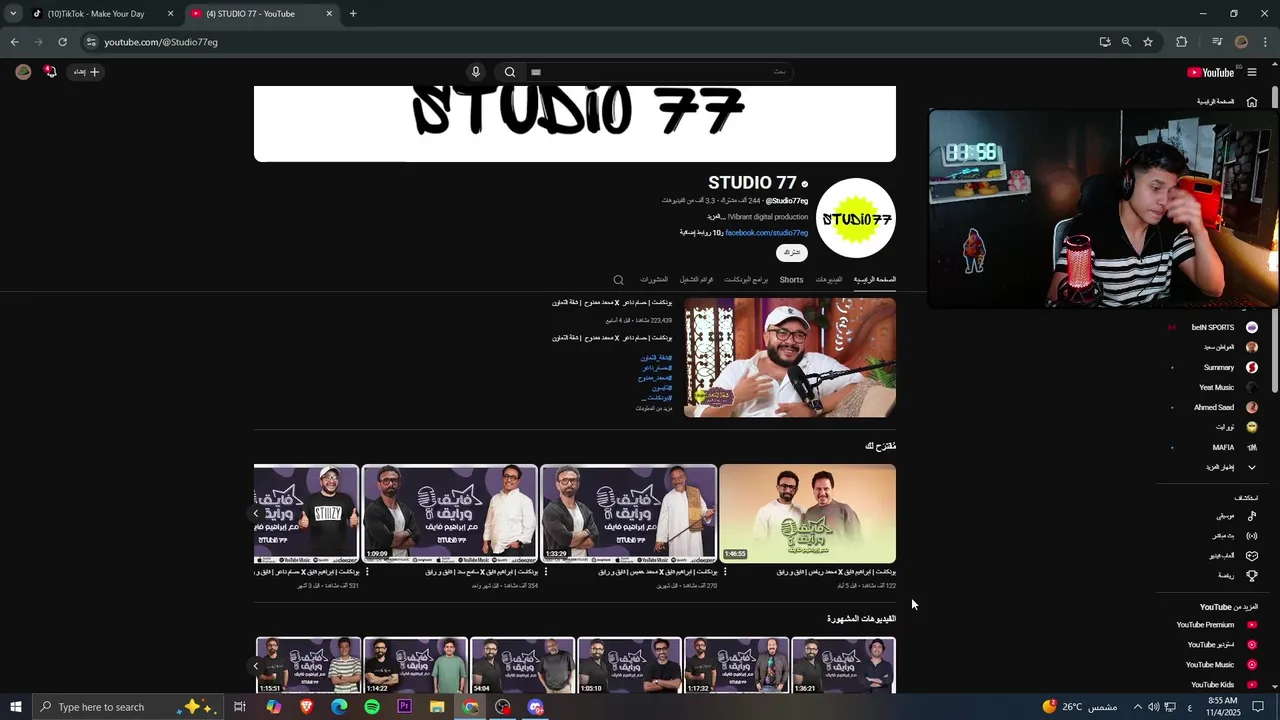This screenshot has width=1280, height=720.
Task: Open YouTube Premium link
Action: (x=1216, y=625)
